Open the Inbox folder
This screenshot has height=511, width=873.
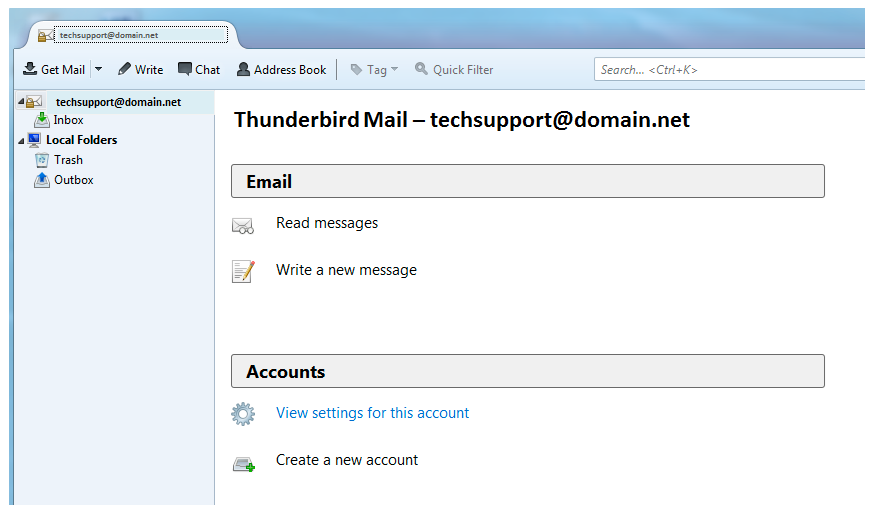coord(68,120)
